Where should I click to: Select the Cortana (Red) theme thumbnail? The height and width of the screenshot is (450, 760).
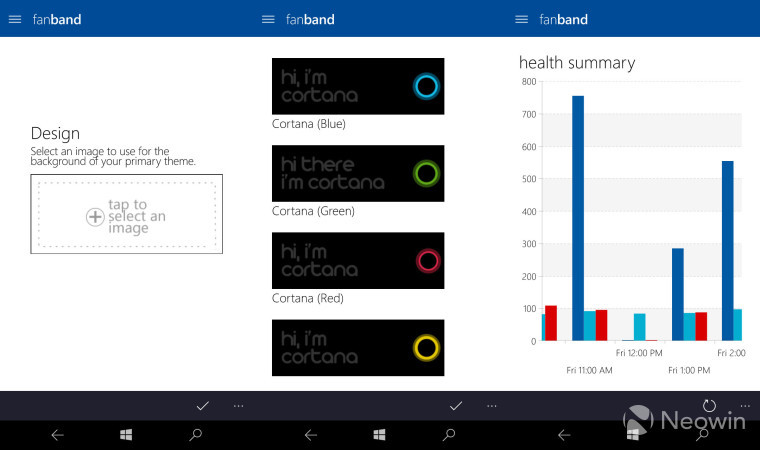358,261
